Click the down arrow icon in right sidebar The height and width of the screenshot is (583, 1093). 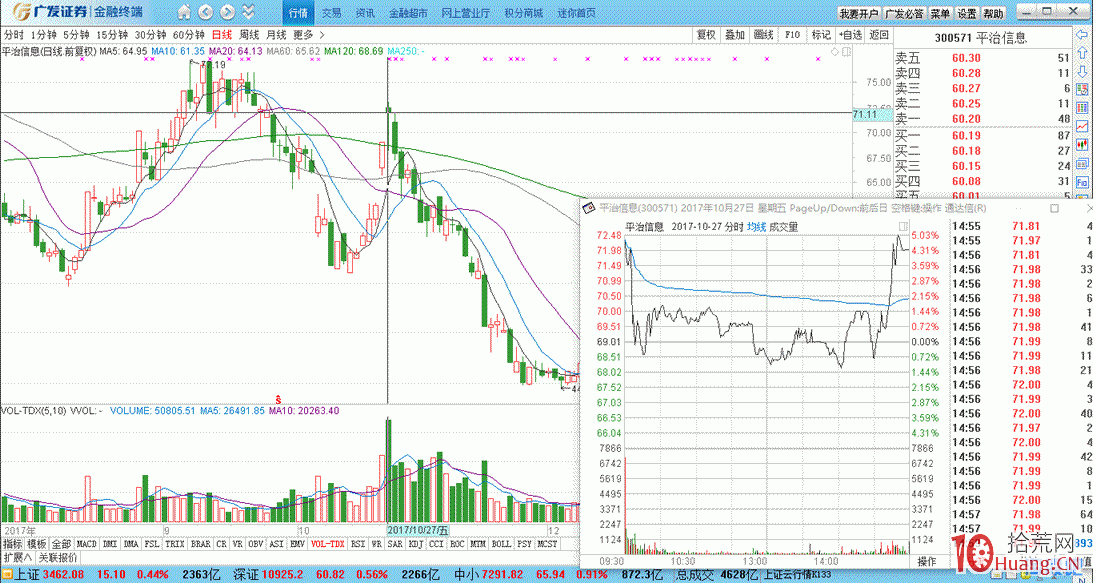1083,70
